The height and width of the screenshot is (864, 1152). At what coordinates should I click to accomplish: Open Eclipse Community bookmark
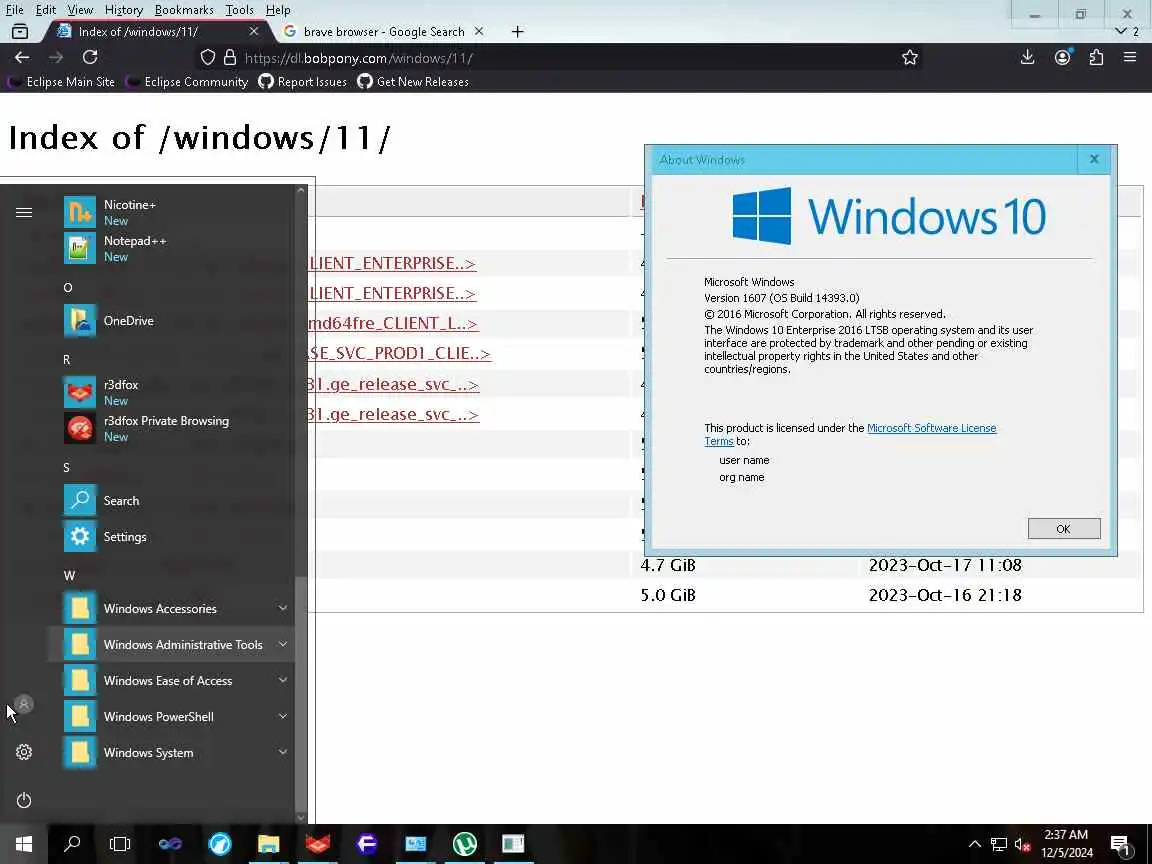pos(187,82)
